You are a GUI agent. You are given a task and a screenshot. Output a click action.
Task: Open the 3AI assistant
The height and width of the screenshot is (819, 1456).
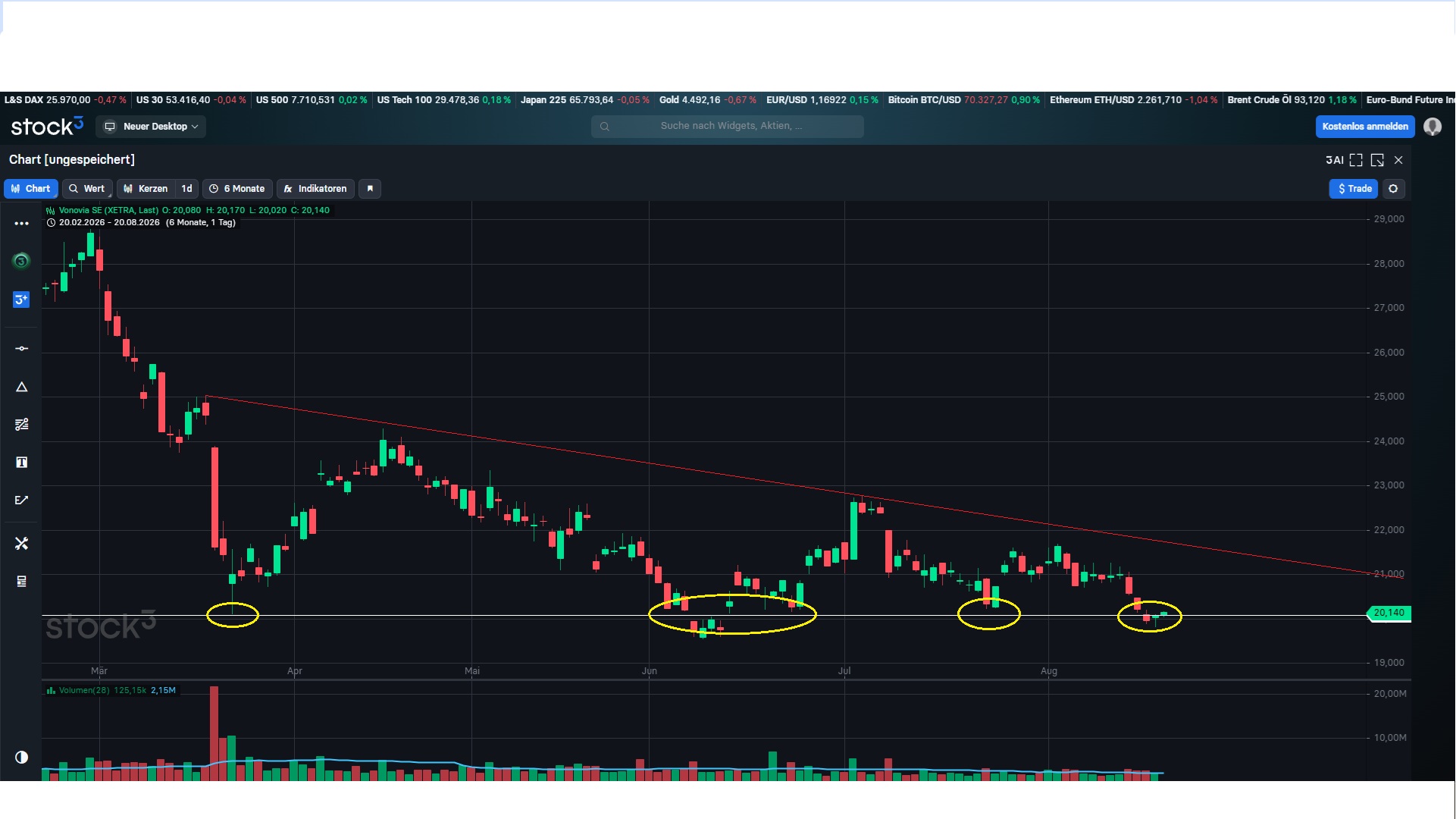coord(1334,160)
